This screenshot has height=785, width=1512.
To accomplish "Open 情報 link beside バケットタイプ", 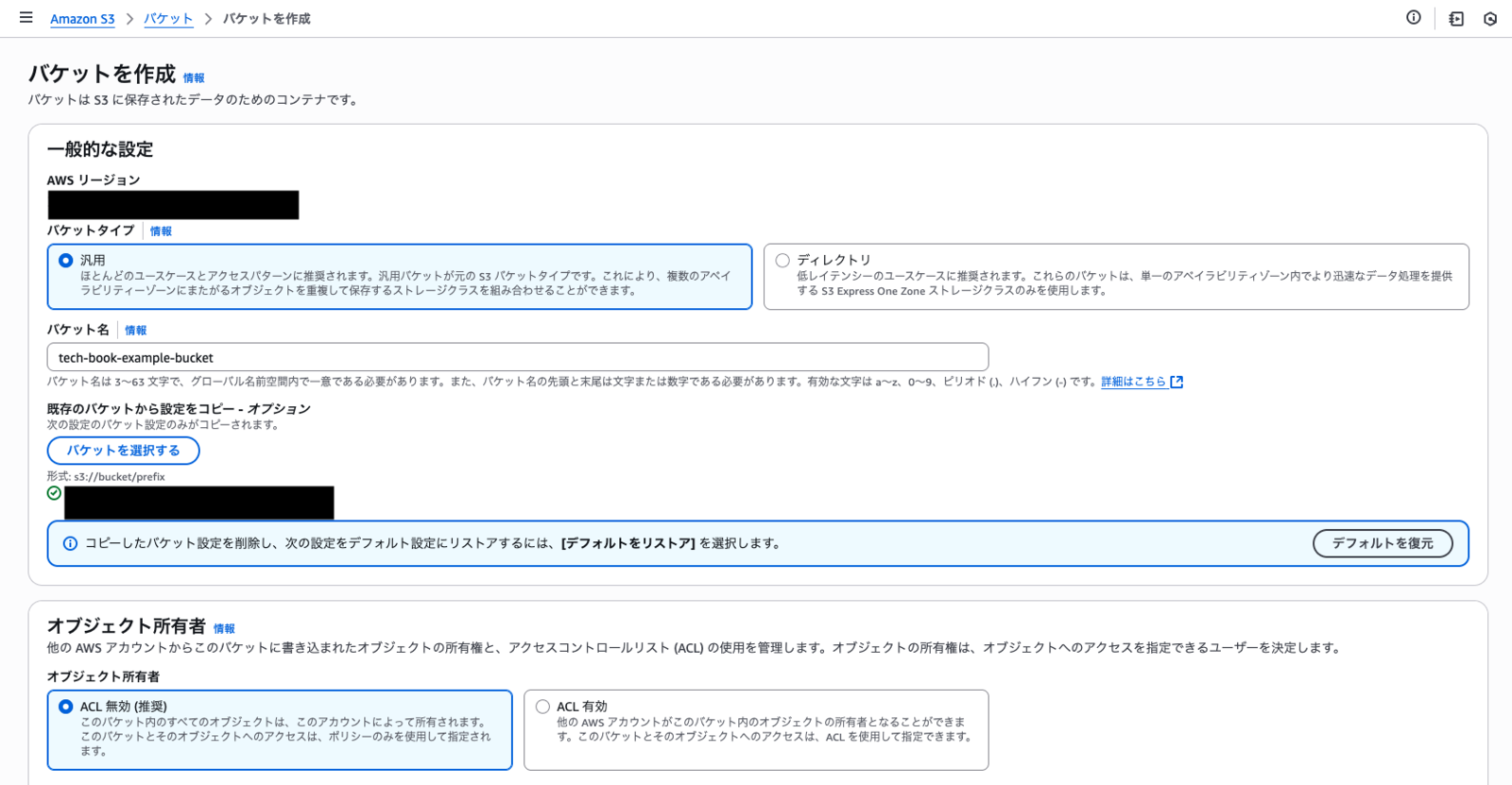I will pos(161,231).
